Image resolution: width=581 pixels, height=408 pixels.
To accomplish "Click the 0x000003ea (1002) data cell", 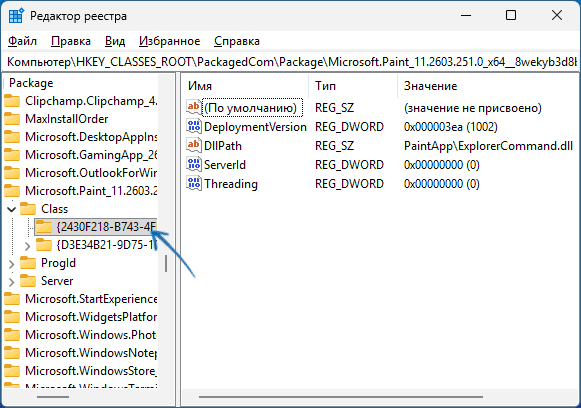I will (451, 127).
